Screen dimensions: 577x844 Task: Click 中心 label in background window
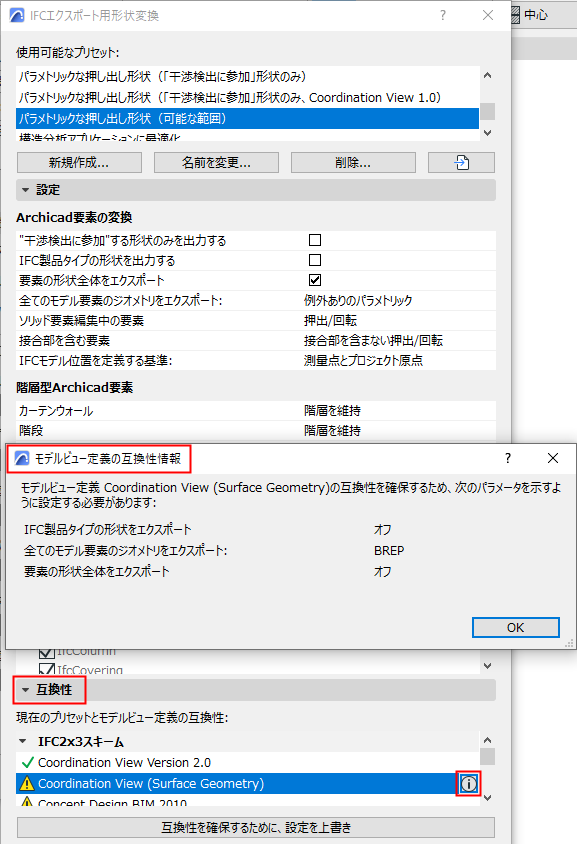coord(536,15)
